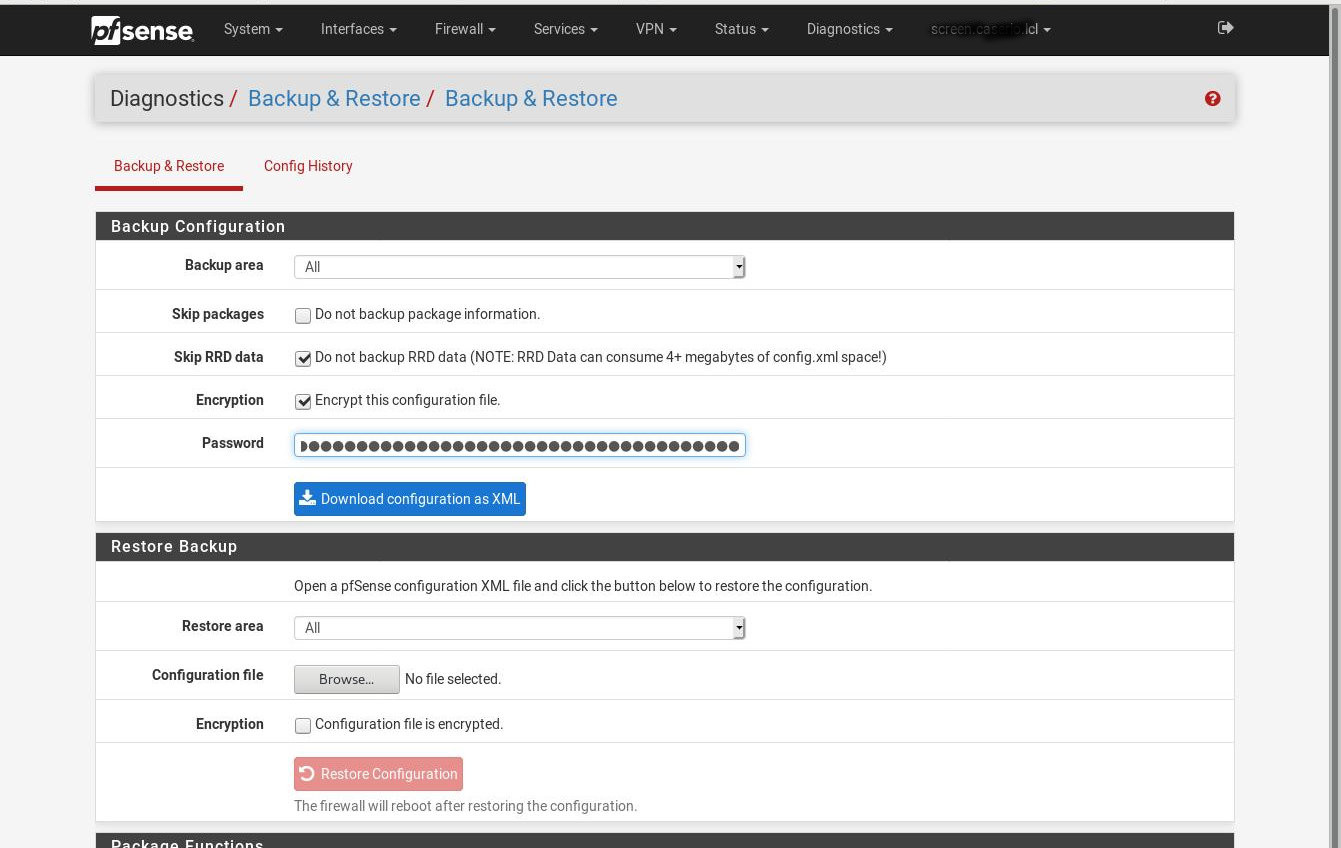The width and height of the screenshot is (1341, 848).
Task: Open the Firewall menu
Action: pos(465,29)
